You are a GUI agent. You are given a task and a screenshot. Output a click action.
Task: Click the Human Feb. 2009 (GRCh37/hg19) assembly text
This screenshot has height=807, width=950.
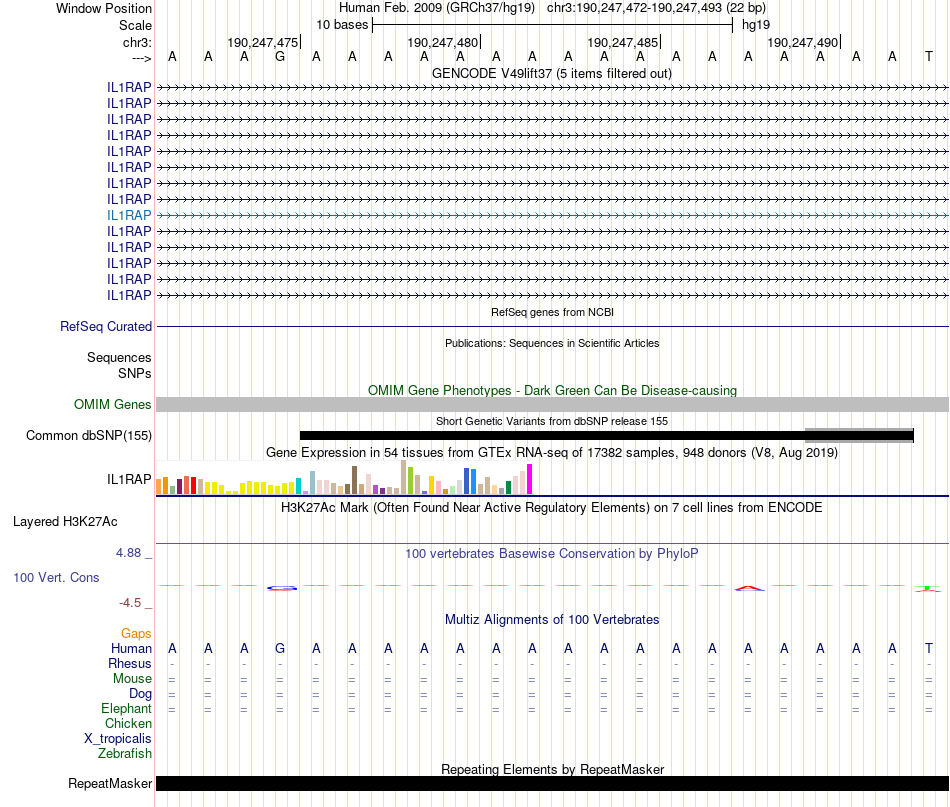[x=437, y=8]
